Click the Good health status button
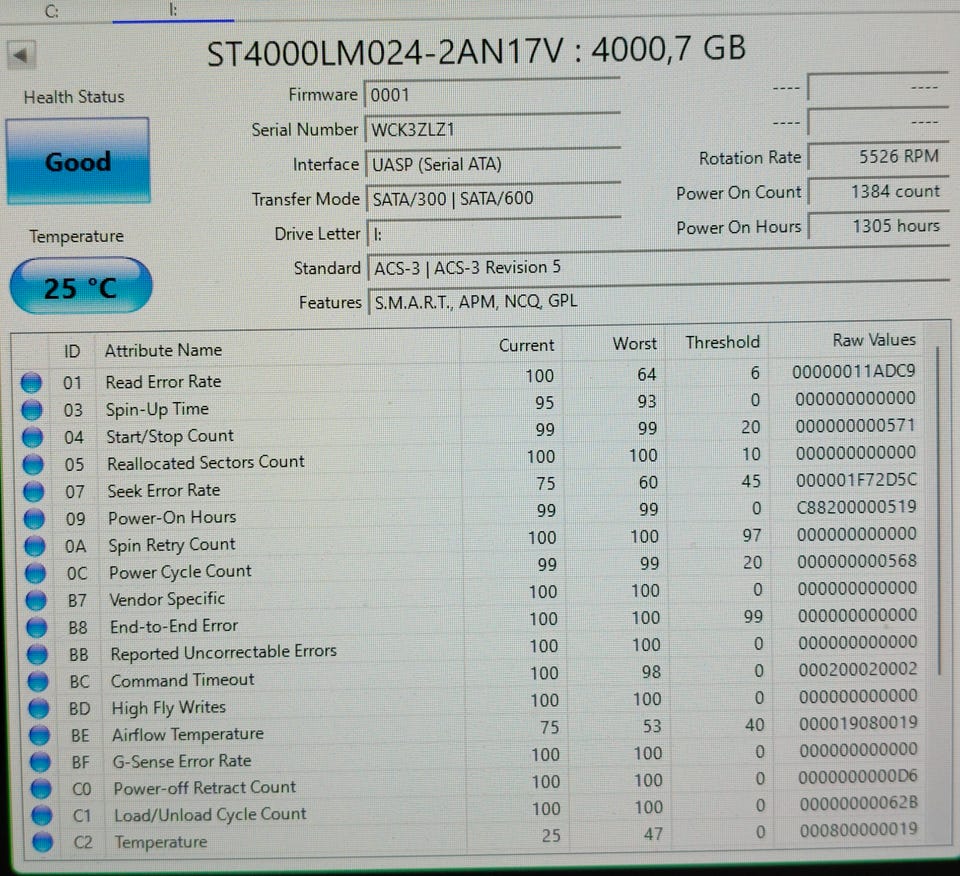 coord(78,161)
